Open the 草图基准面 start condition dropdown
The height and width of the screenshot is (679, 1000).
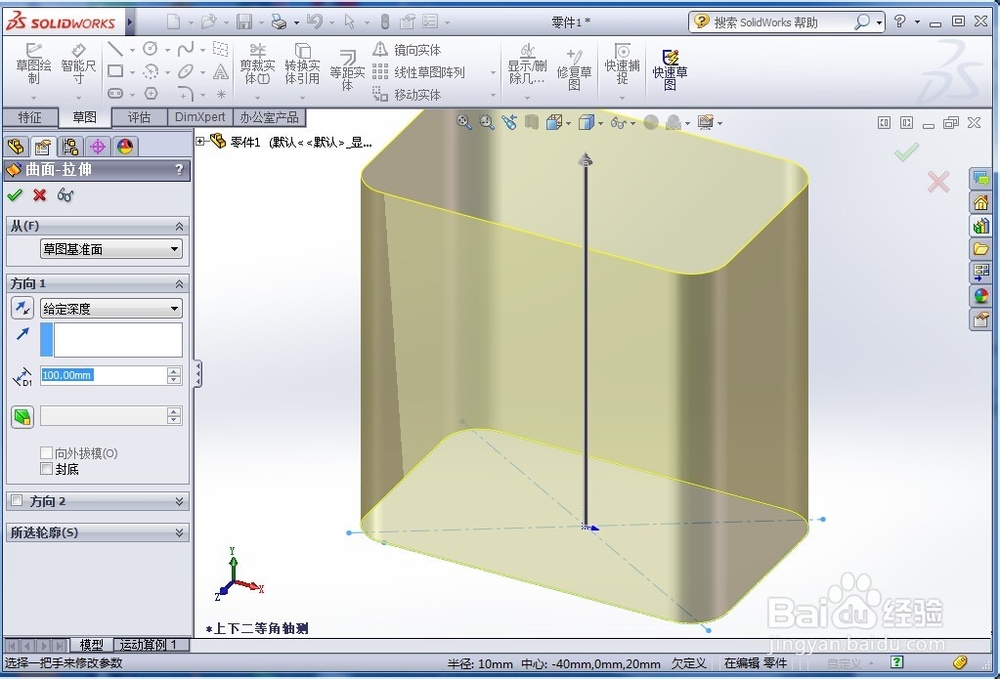coord(111,249)
